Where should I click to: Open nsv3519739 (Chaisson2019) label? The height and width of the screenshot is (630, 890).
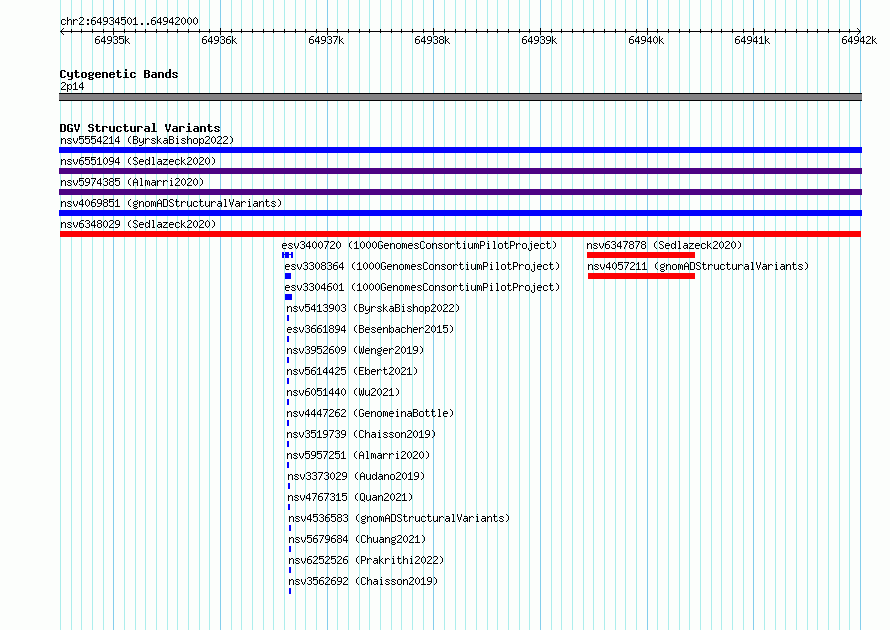tap(361, 434)
